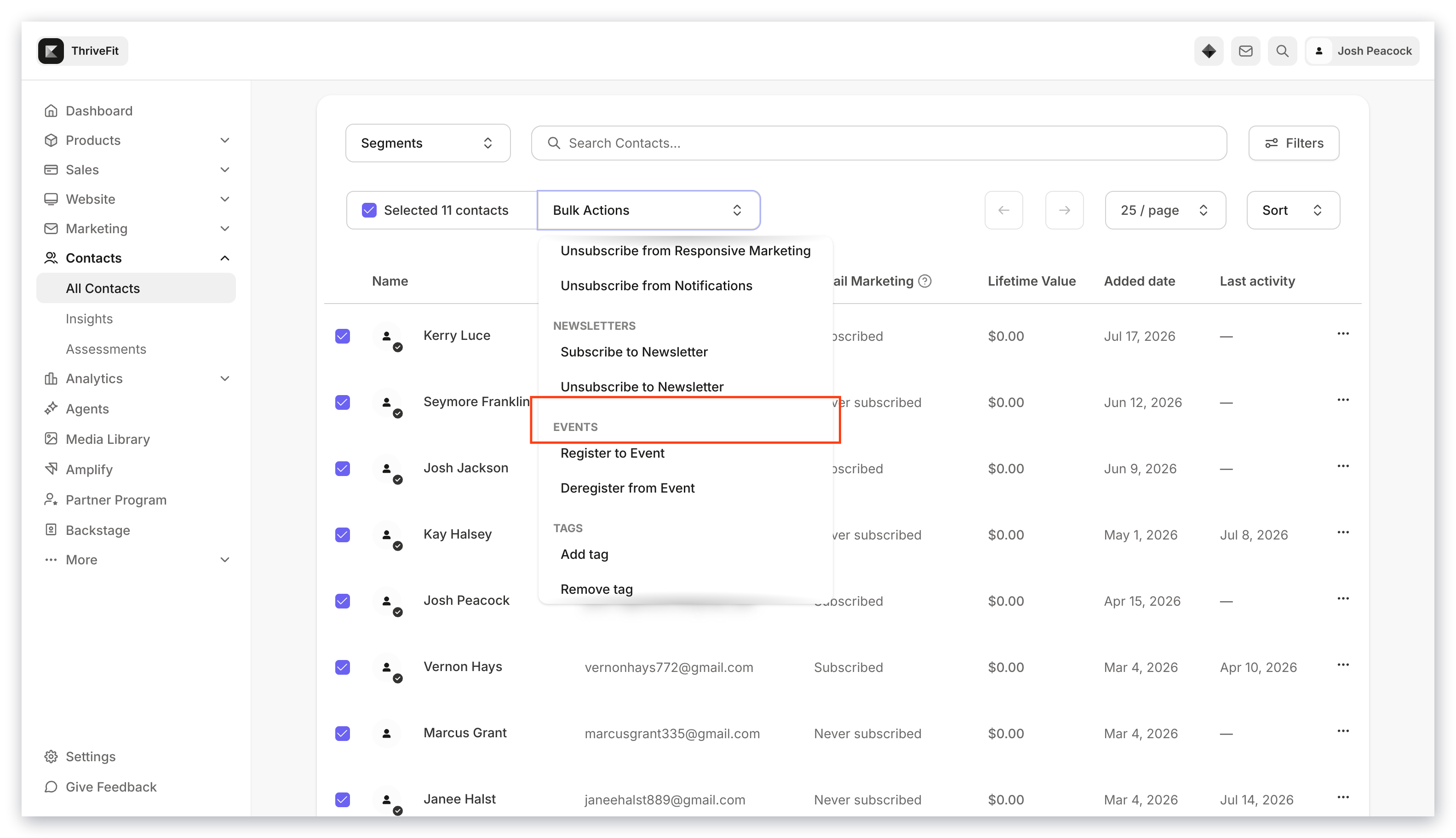Open the Filters button

pyautogui.click(x=1293, y=143)
